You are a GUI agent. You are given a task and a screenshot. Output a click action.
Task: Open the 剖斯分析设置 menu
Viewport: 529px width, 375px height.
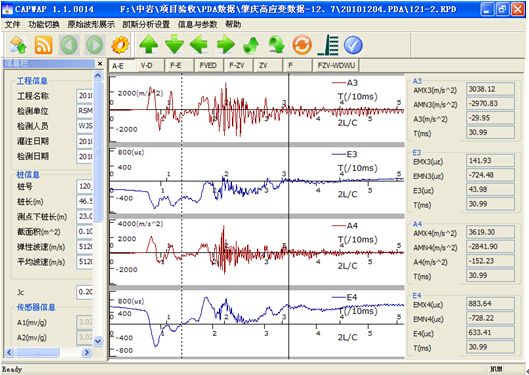pos(146,24)
